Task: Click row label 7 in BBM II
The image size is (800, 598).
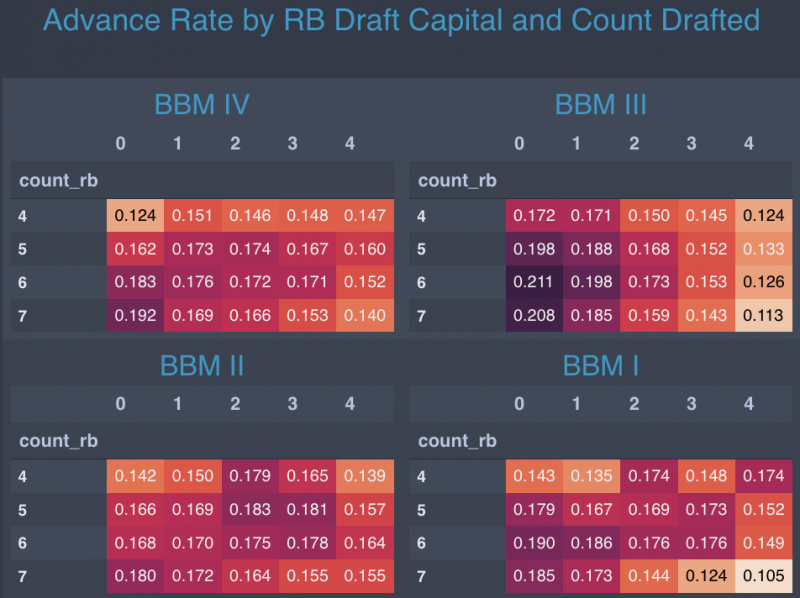Action: coord(22,576)
